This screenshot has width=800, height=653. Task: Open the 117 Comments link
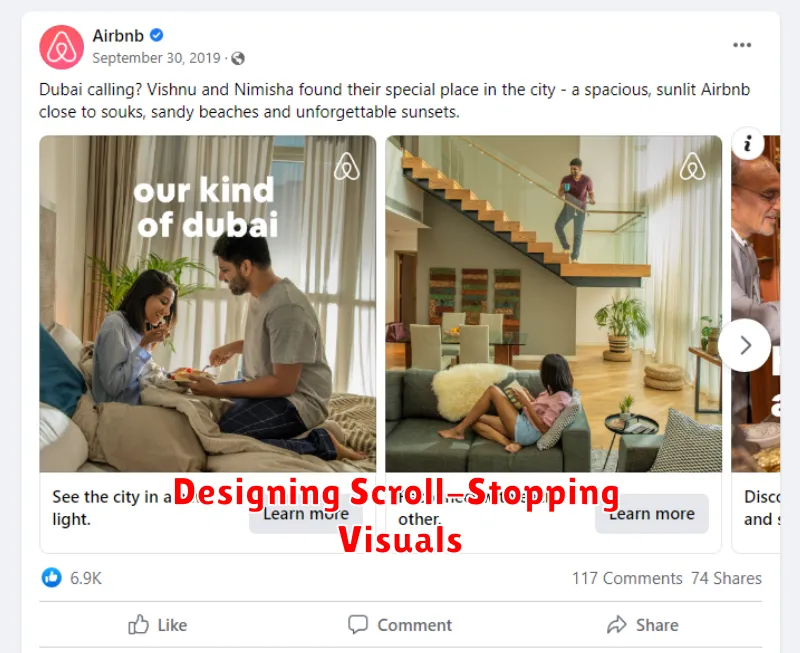coord(627,579)
